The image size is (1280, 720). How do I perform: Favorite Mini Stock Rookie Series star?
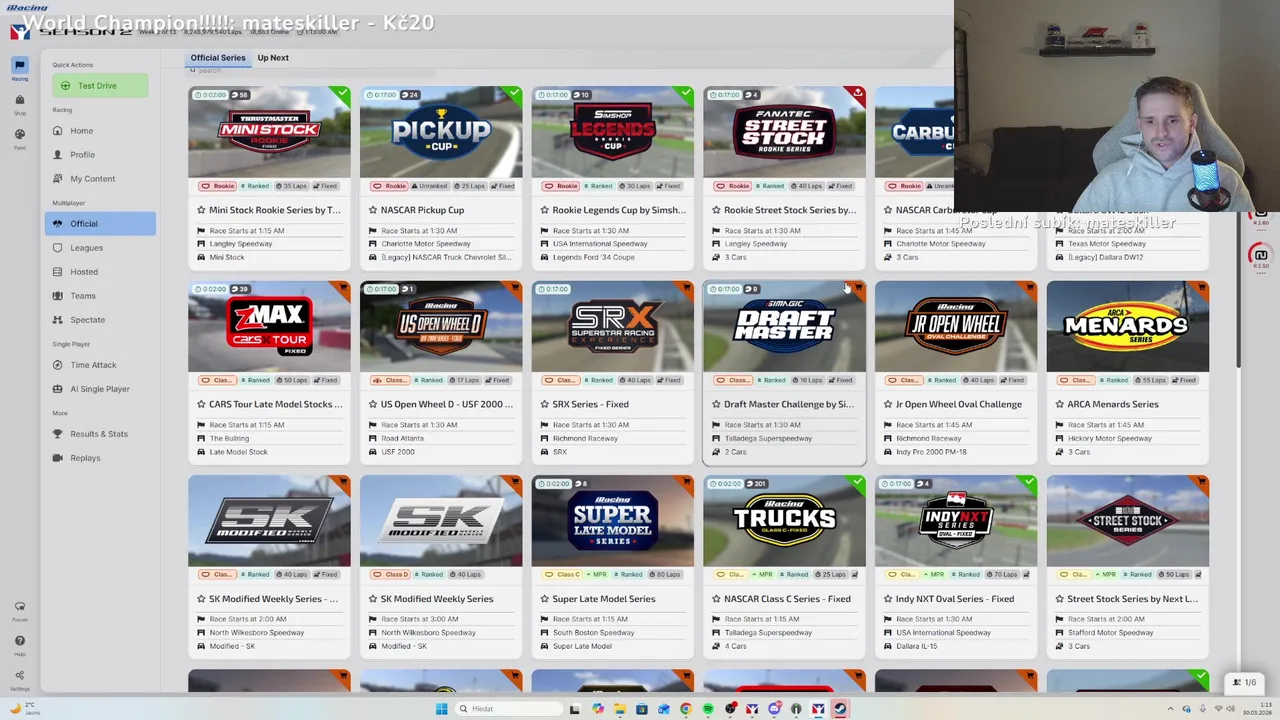tap(201, 210)
